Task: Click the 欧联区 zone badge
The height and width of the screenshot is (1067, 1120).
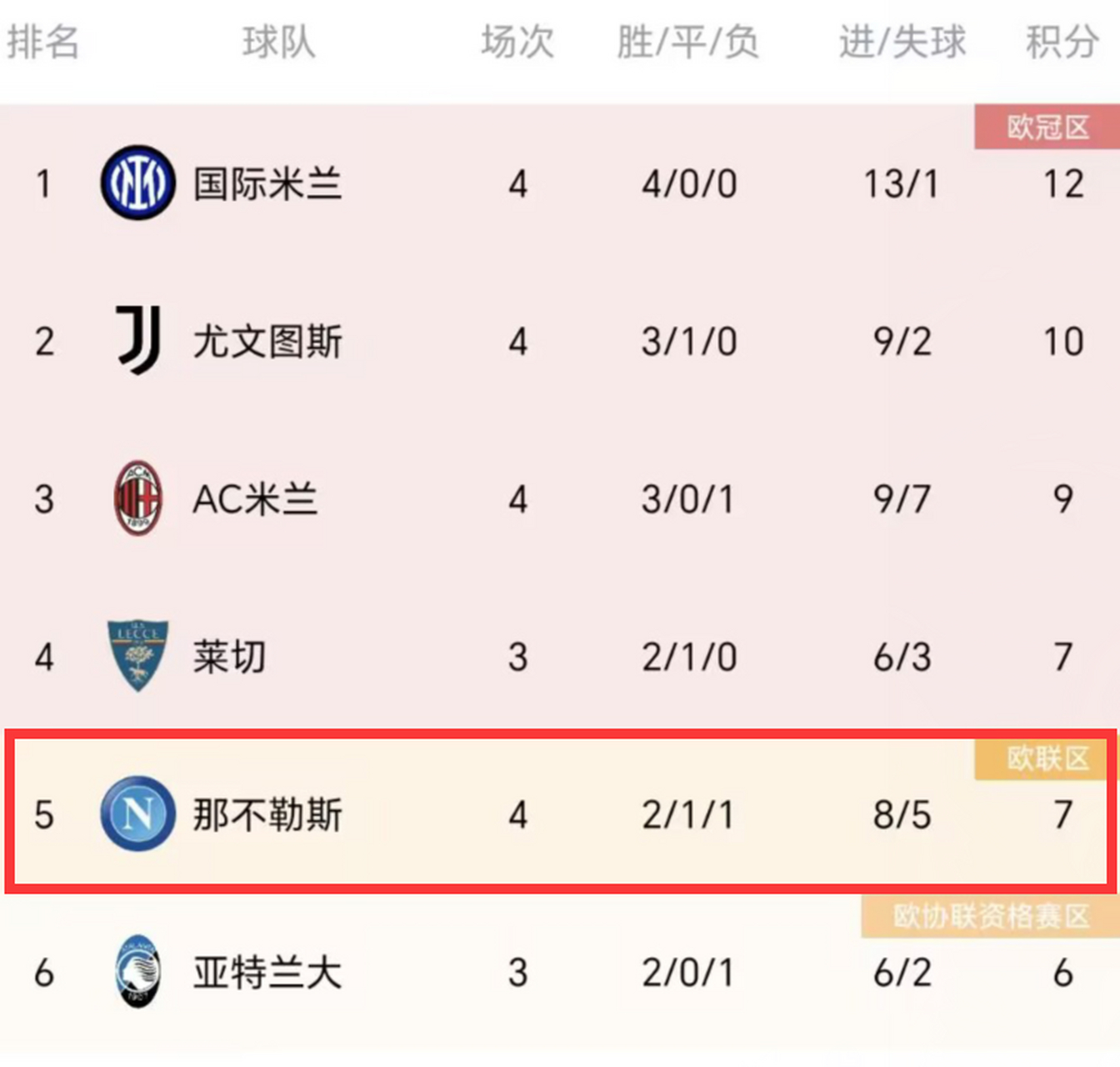Action: pyautogui.click(x=1039, y=757)
